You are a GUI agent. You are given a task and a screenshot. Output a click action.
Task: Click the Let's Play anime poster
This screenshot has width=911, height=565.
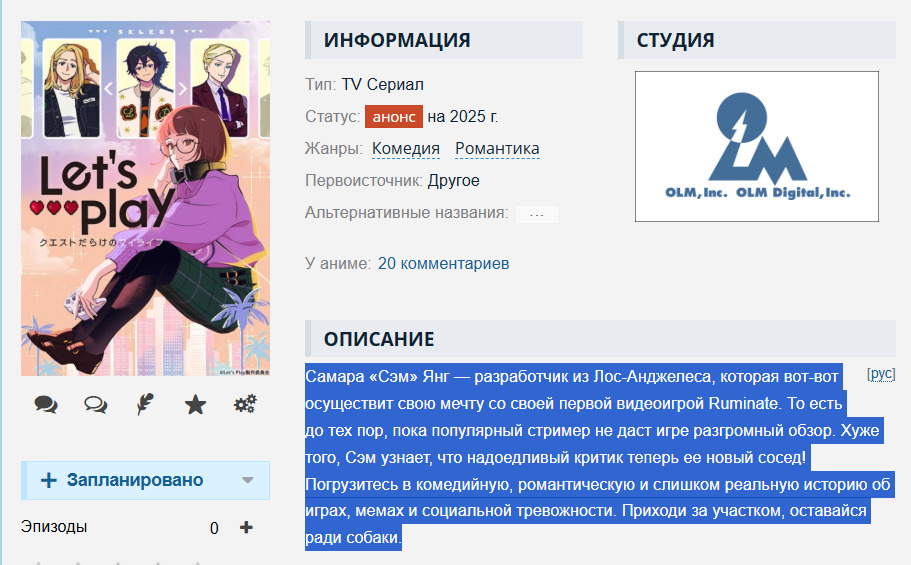coord(145,198)
